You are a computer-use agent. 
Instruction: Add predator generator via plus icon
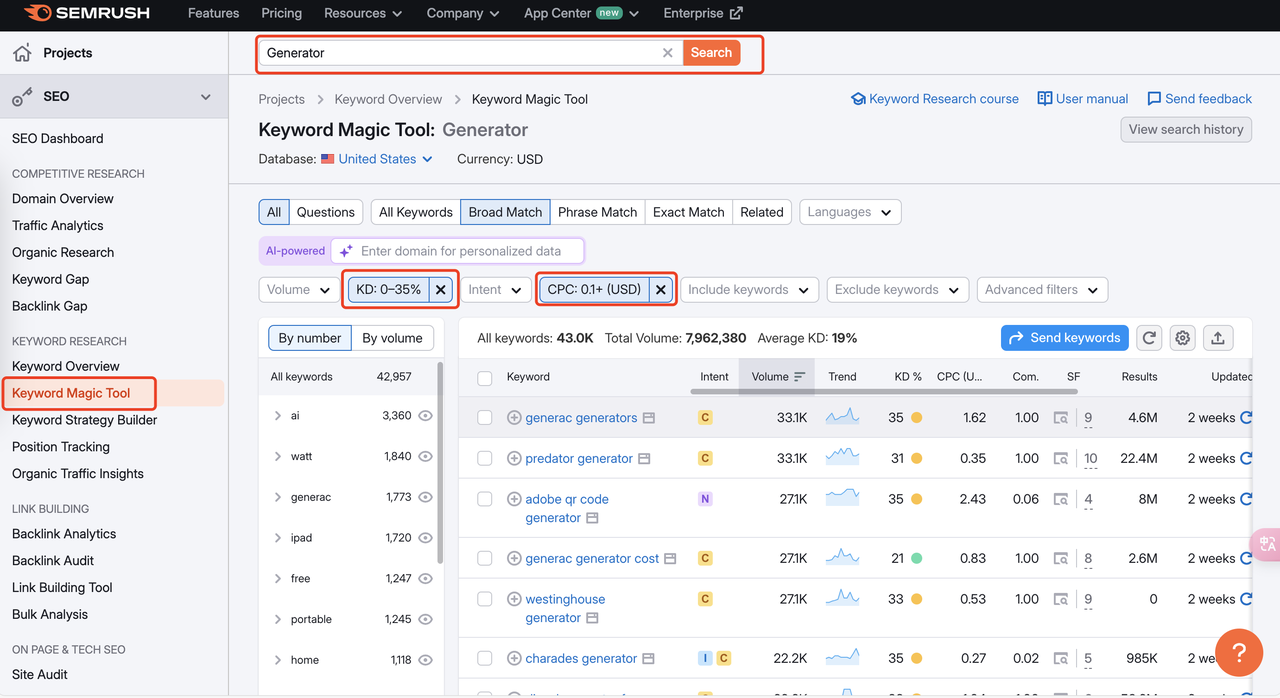tap(514, 459)
